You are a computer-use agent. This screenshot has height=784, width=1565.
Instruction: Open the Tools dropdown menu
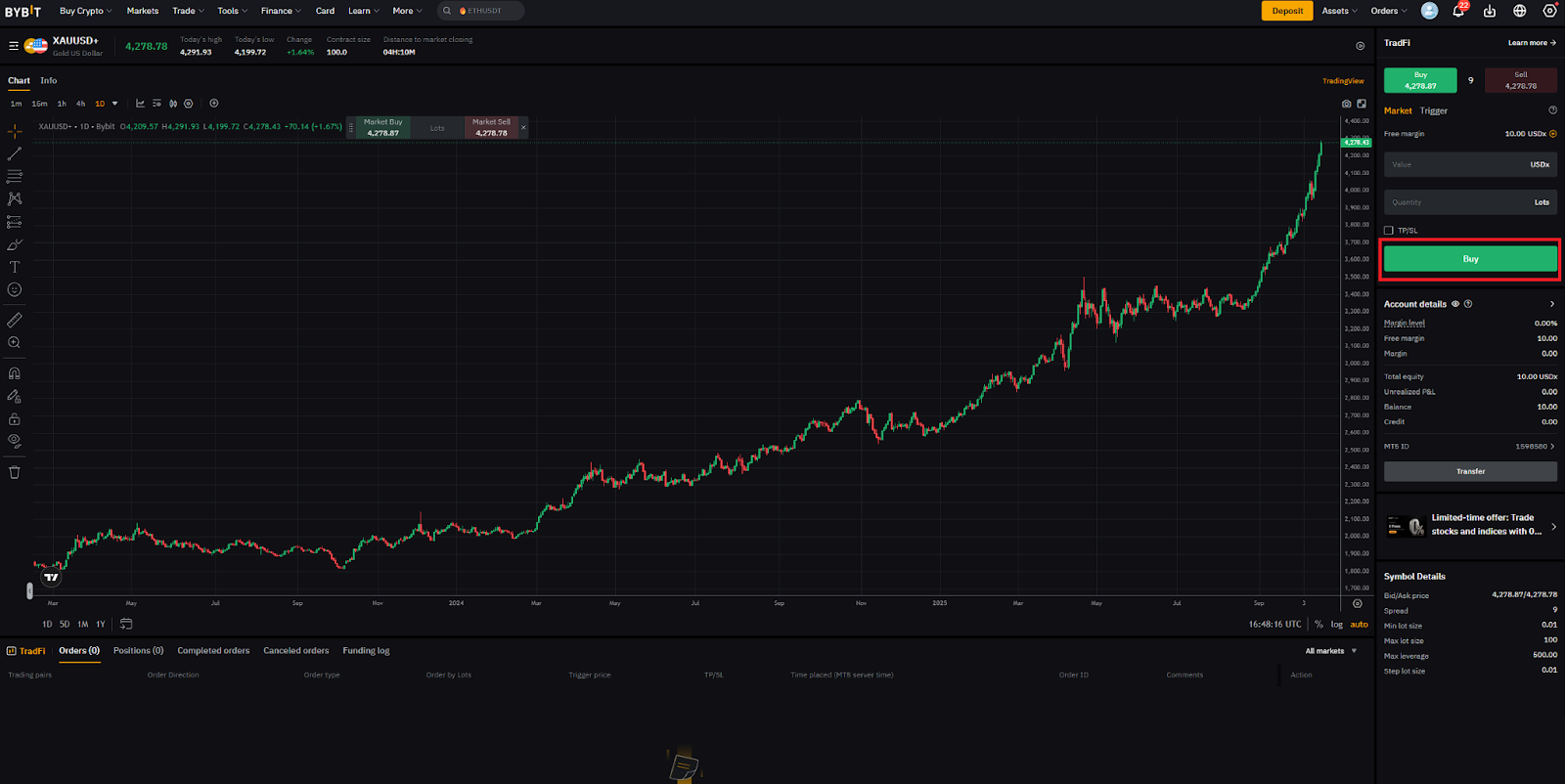(232, 11)
